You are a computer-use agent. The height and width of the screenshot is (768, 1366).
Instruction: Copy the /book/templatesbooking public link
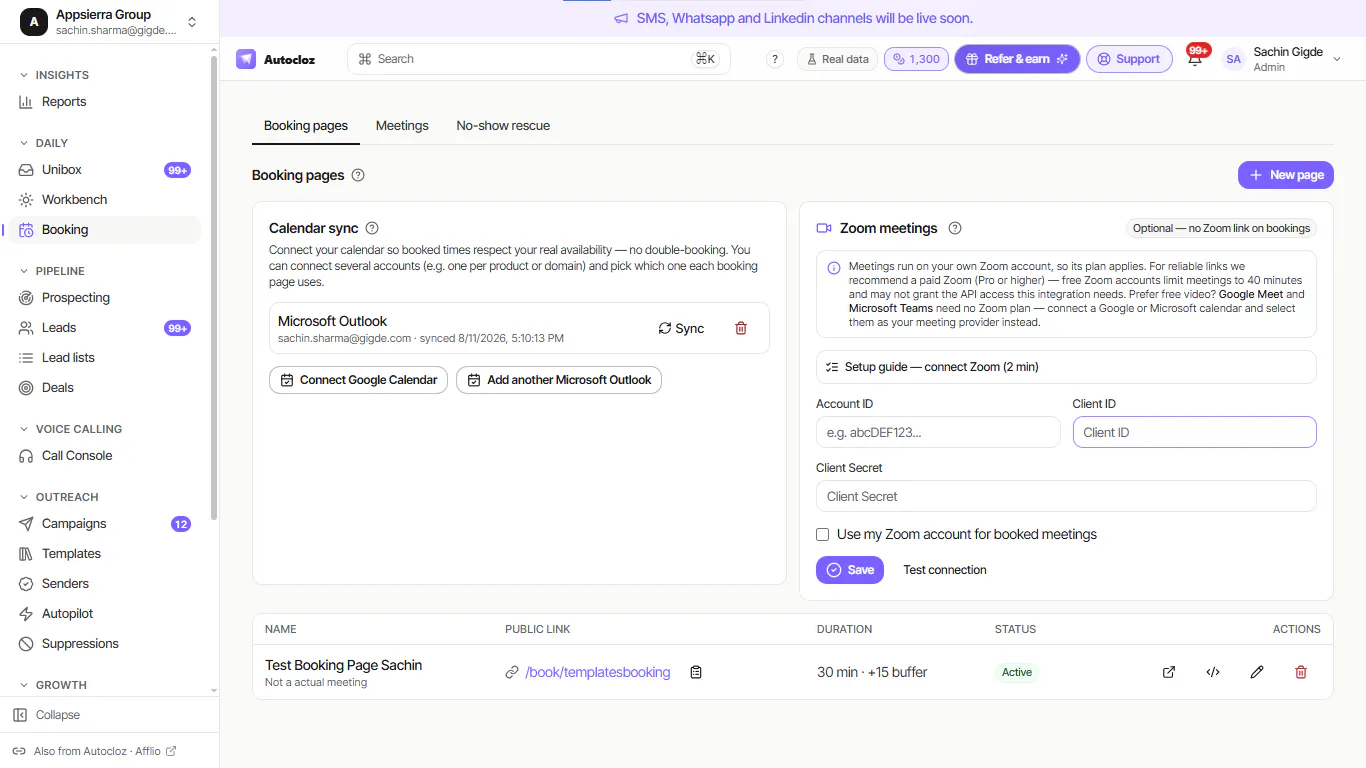(x=696, y=672)
